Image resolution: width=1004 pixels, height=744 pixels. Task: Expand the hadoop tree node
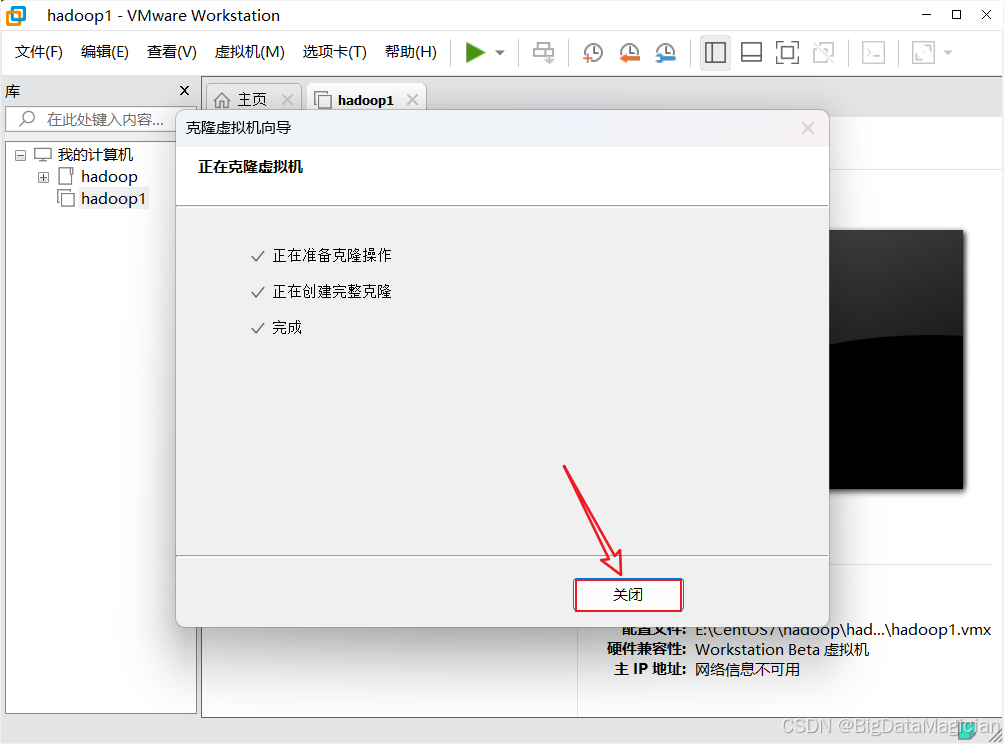[44, 177]
